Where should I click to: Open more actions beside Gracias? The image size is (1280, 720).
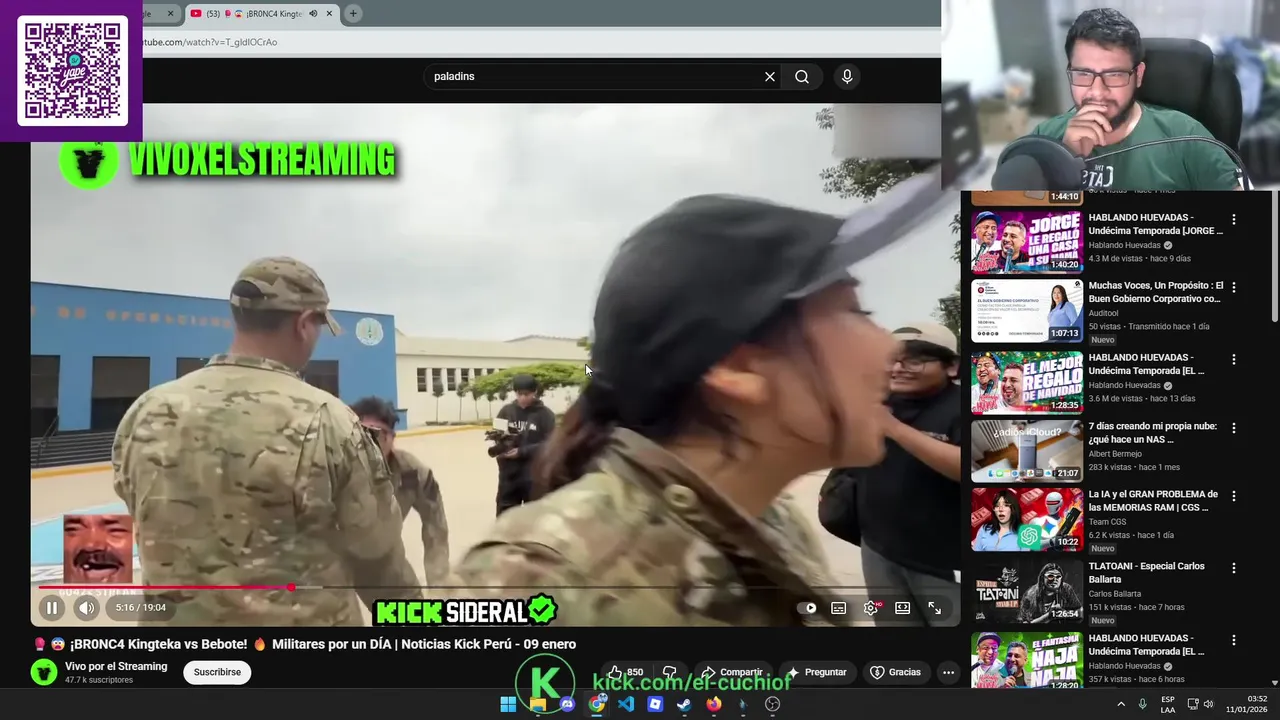pyautogui.click(x=948, y=672)
